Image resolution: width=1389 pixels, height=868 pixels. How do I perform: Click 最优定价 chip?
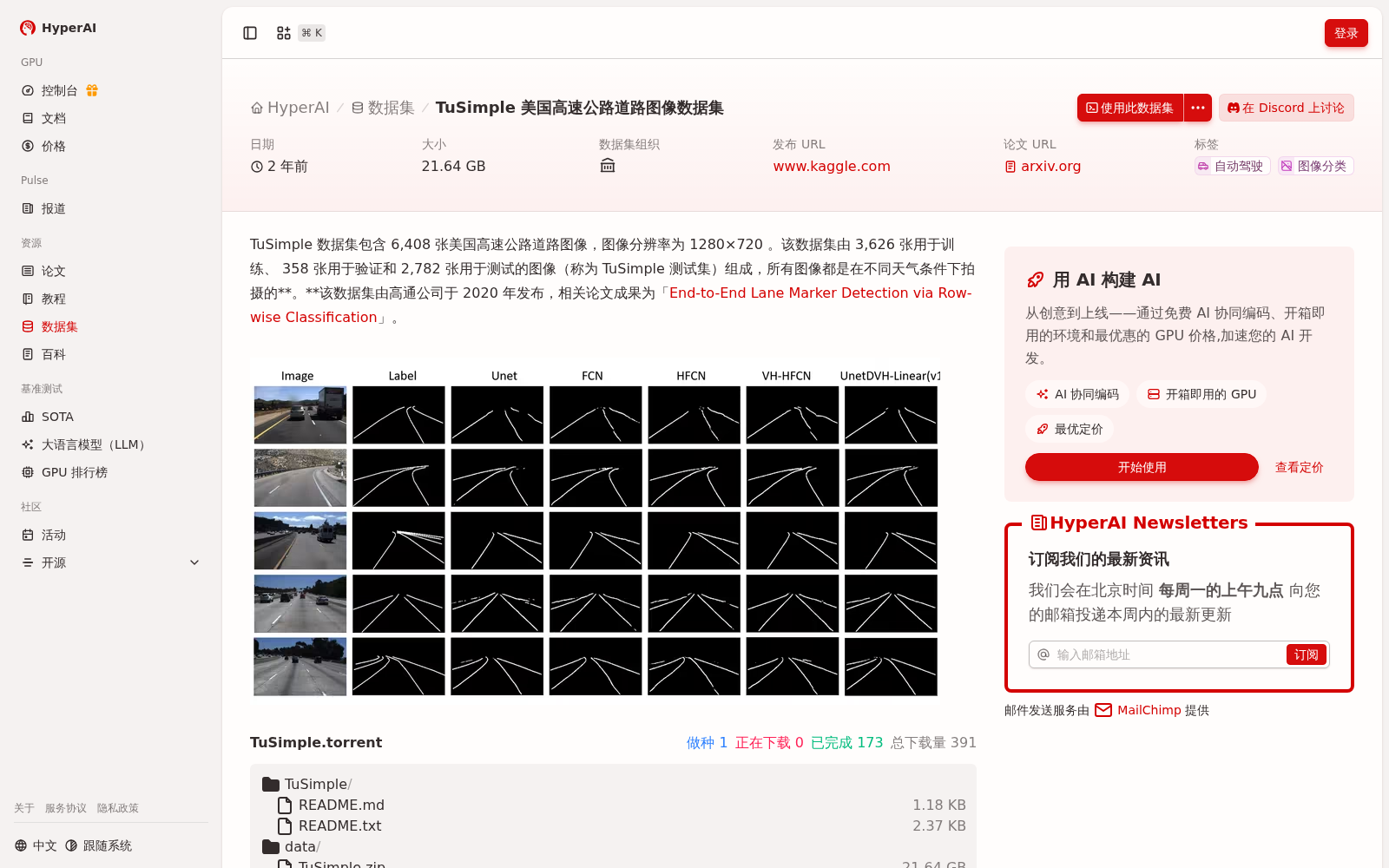click(x=1070, y=429)
